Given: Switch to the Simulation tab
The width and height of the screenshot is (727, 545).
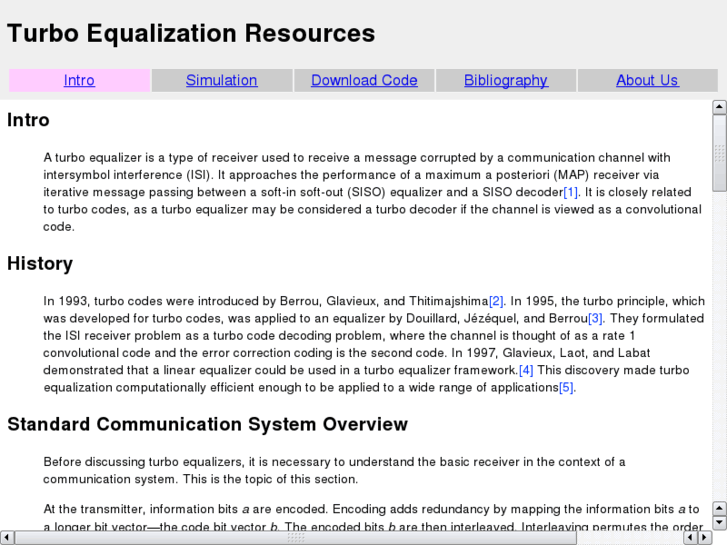Looking at the screenshot, I should pos(222,80).
